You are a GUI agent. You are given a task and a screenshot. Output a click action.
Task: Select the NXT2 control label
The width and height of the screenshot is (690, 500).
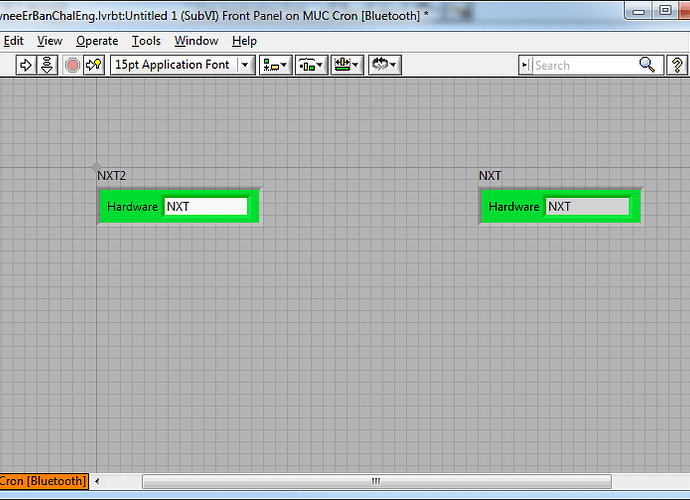111,176
